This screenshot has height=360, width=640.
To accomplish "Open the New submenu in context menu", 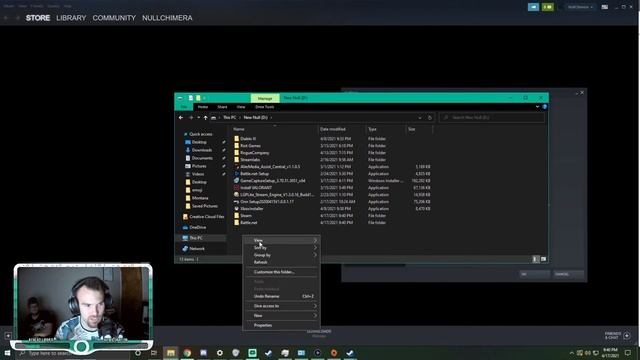I will click(281, 316).
